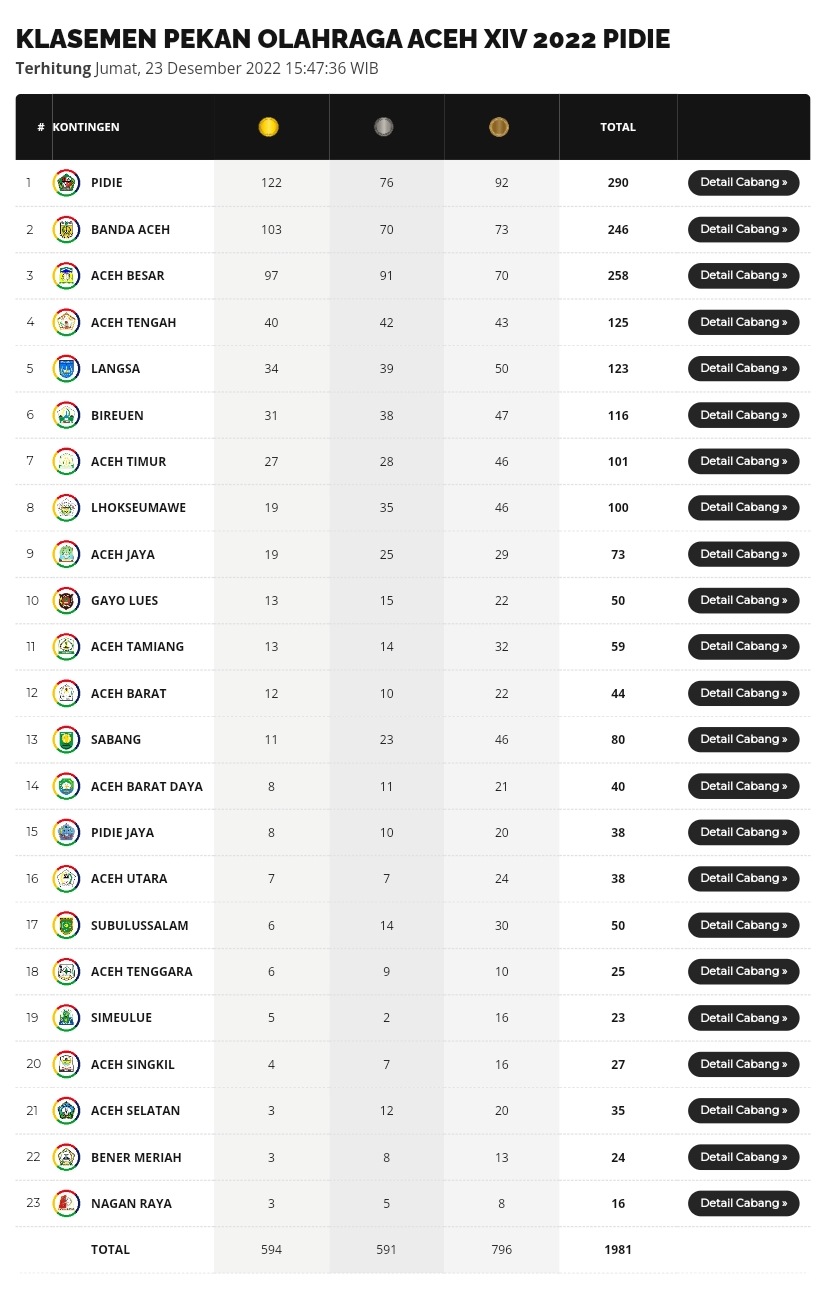Open Detail Cabang for Langsa
826x1315 pixels.
[x=743, y=368]
